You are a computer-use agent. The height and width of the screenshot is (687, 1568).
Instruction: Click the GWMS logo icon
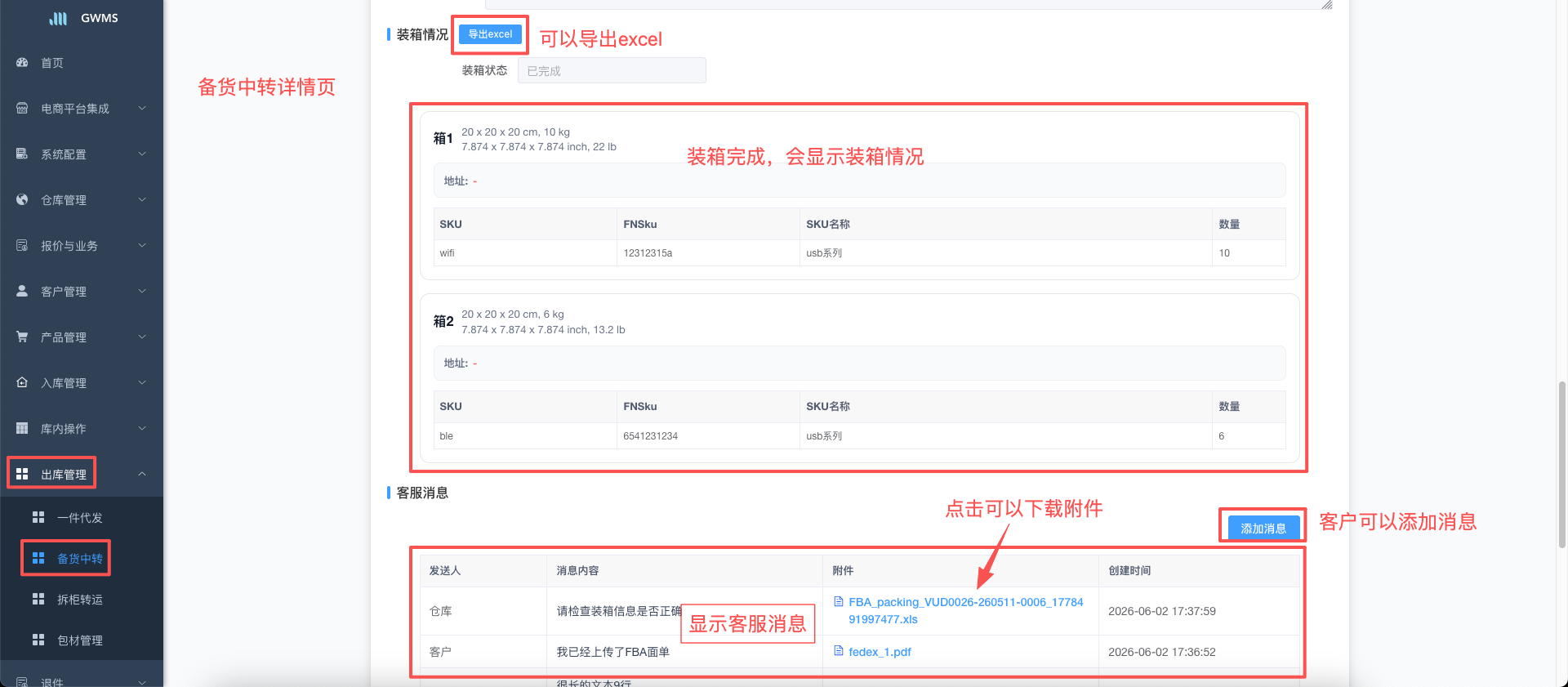click(59, 18)
